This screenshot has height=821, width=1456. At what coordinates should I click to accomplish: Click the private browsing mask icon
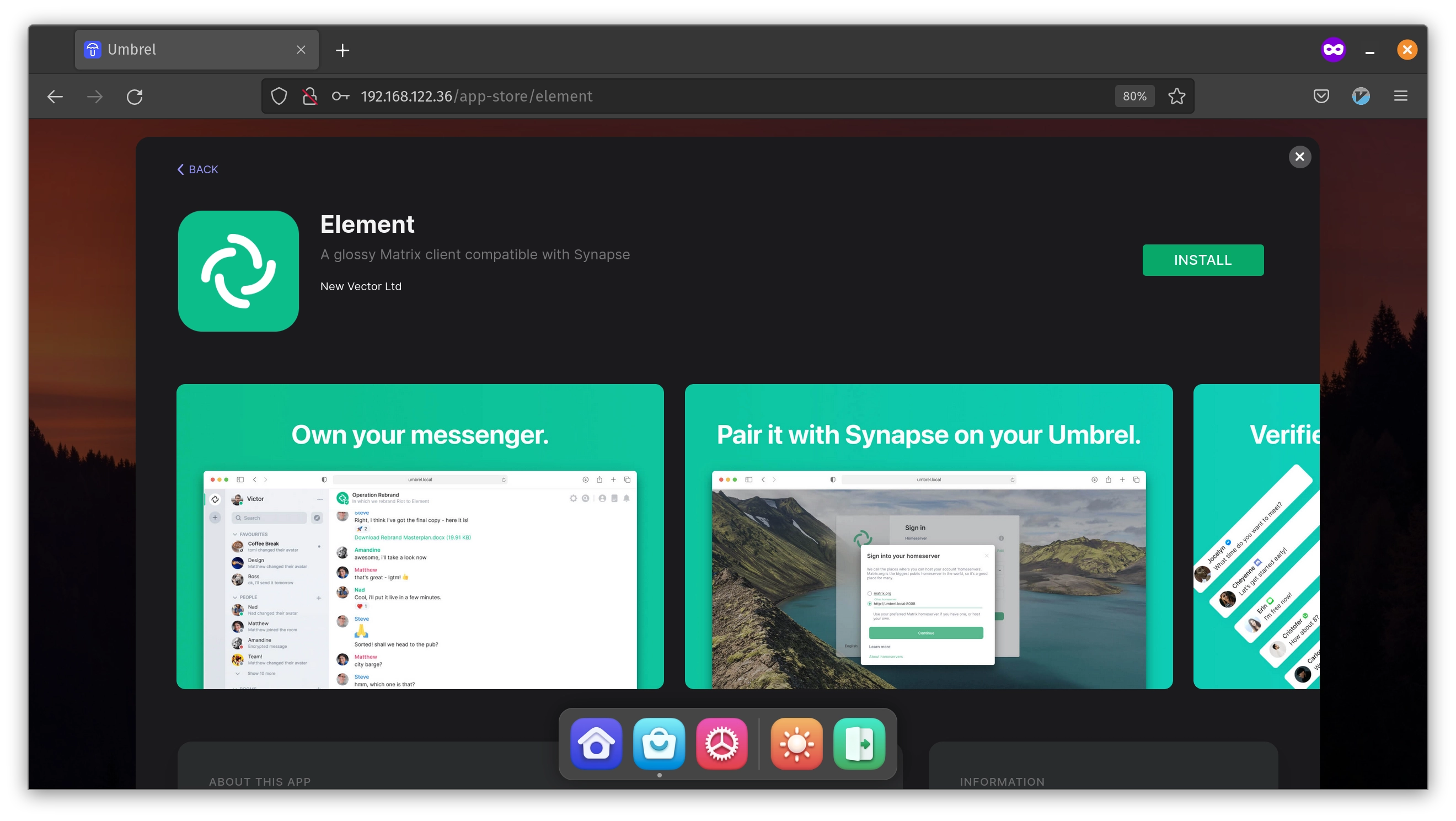point(1334,50)
